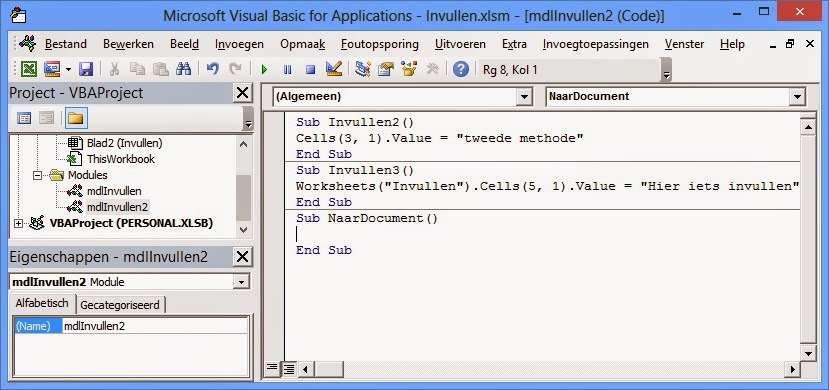Stop execution with the Reset icon
This screenshot has width=829, height=390.
pyautogui.click(x=310, y=69)
